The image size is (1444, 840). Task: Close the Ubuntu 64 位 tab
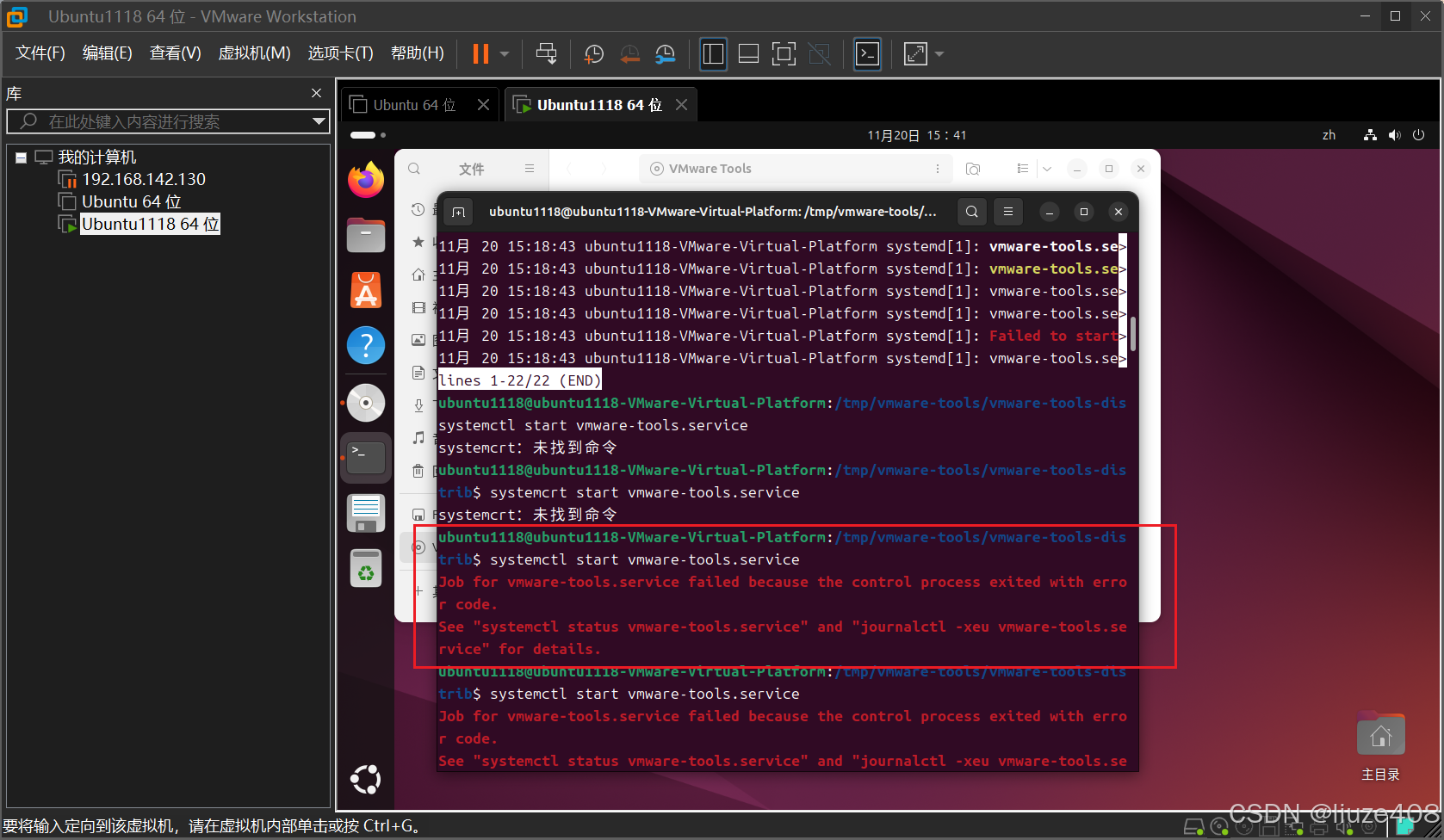tap(483, 104)
